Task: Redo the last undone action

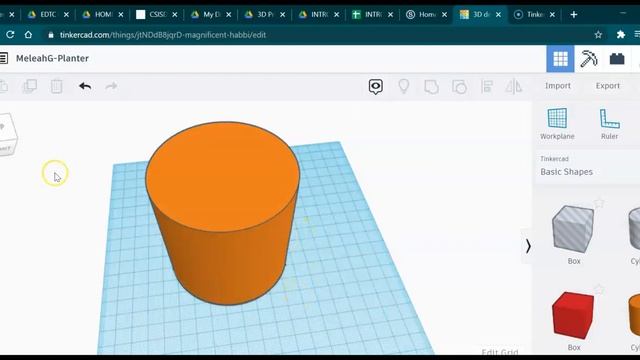Action: (x=111, y=86)
